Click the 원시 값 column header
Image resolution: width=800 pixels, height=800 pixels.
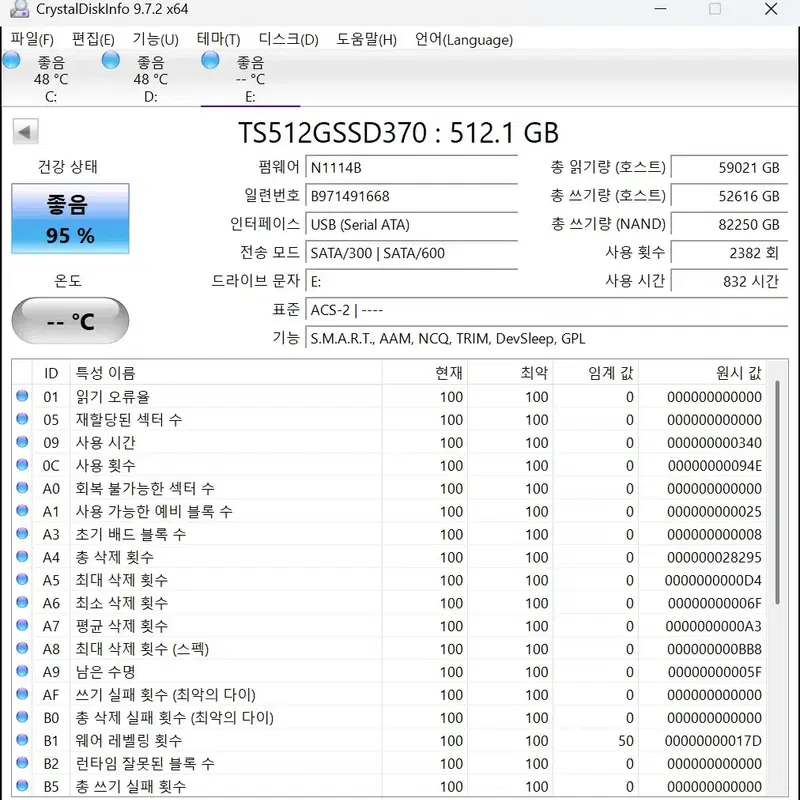point(703,373)
